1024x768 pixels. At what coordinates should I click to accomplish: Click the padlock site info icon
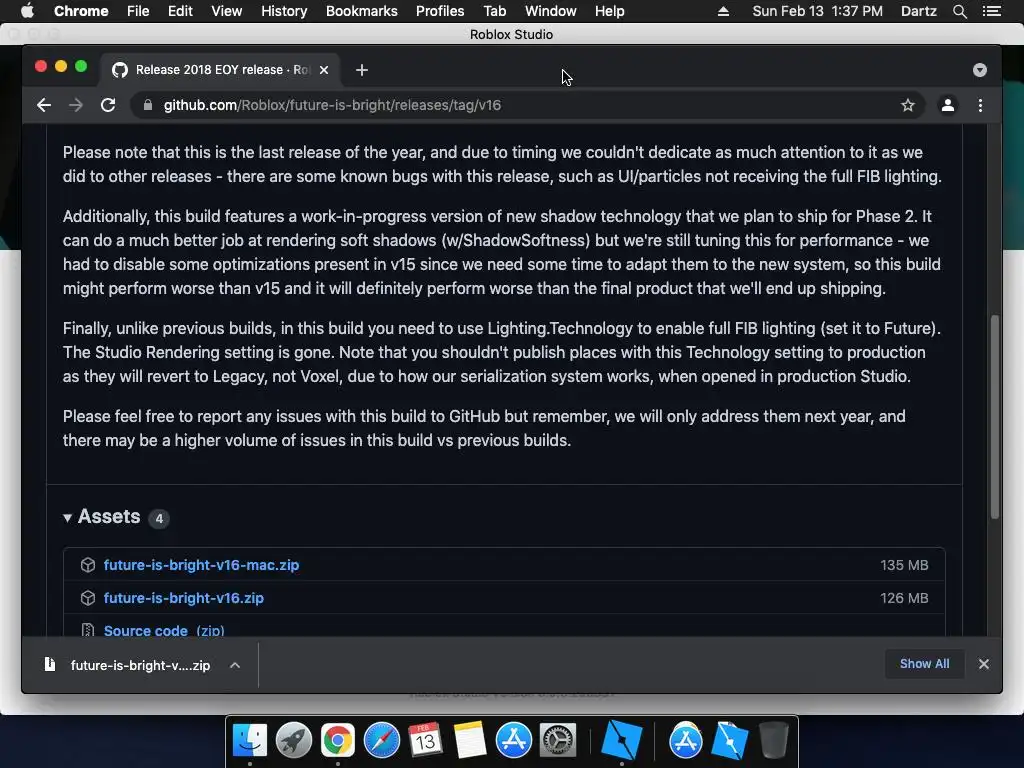coord(148,105)
